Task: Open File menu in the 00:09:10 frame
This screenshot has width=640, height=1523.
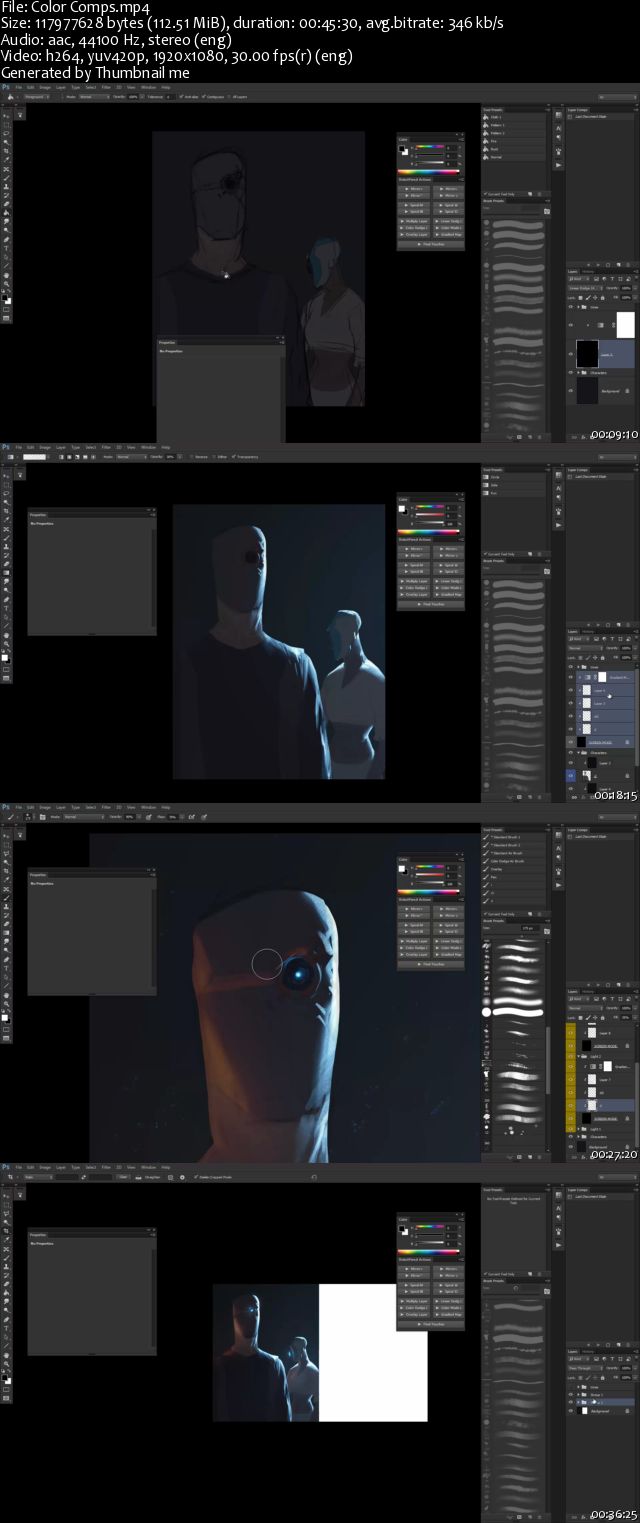Action: point(18,87)
